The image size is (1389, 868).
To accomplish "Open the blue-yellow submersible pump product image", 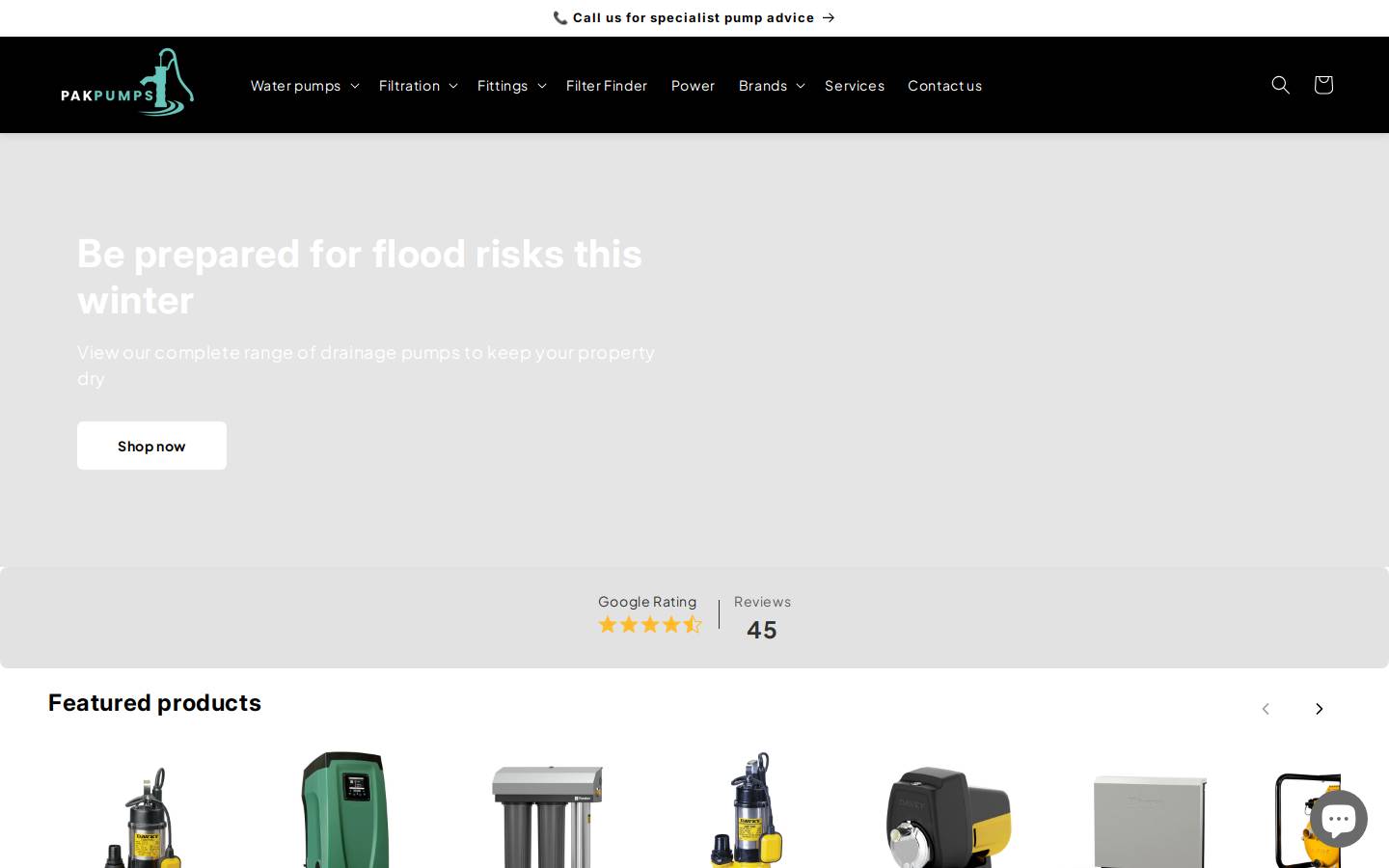I will tap(748, 810).
